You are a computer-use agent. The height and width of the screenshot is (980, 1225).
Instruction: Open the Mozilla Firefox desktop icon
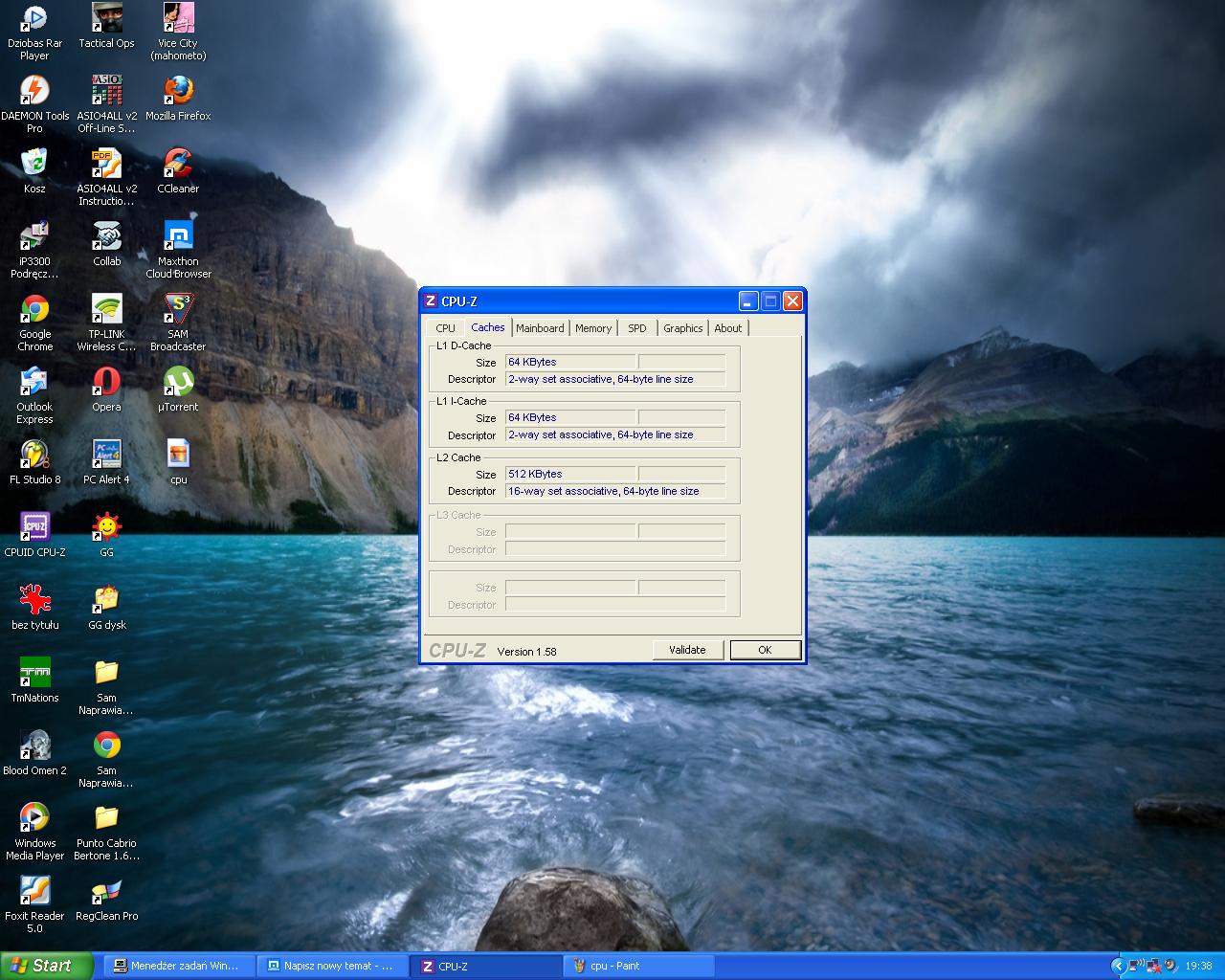[x=178, y=92]
